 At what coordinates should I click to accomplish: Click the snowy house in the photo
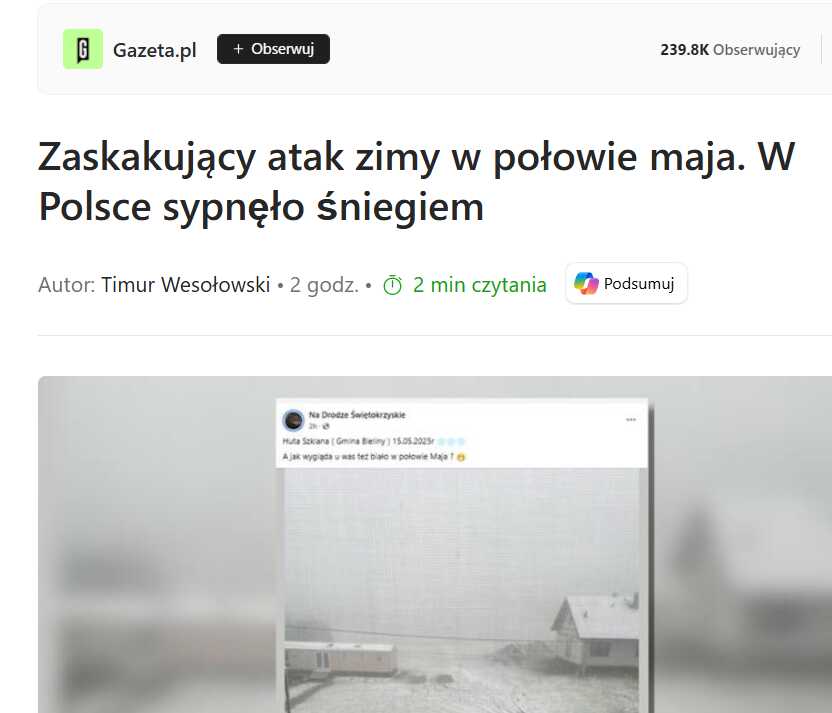click(x=595, y=630)
